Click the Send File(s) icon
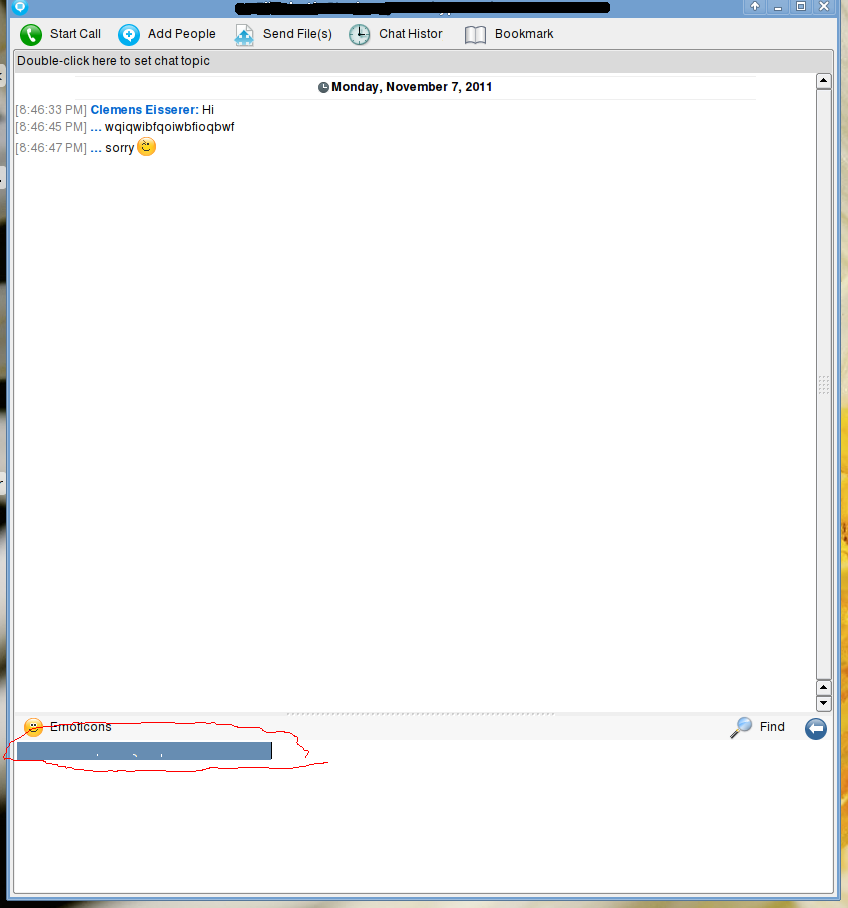This screenshot has height=908, width=848. (x=244, y=35)
